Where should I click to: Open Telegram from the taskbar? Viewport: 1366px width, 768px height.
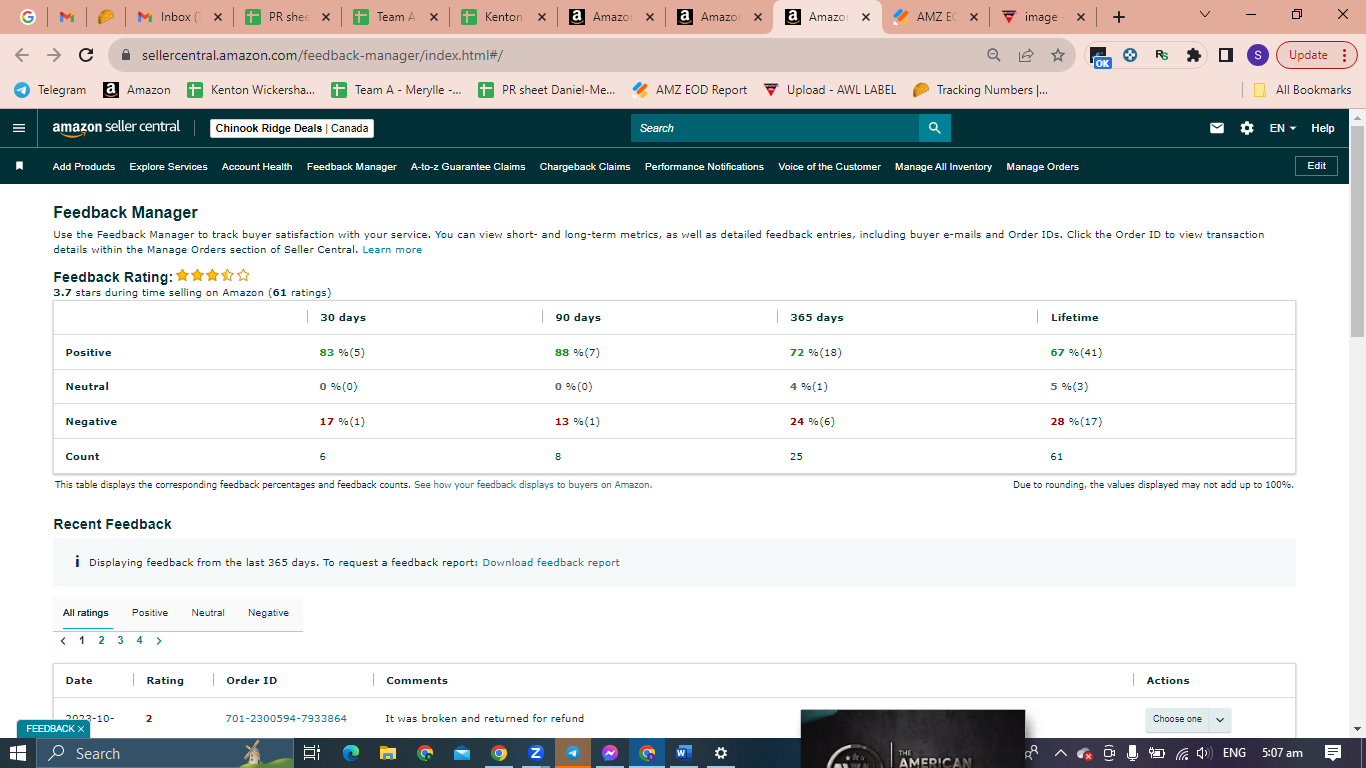[x=573, y=753]
